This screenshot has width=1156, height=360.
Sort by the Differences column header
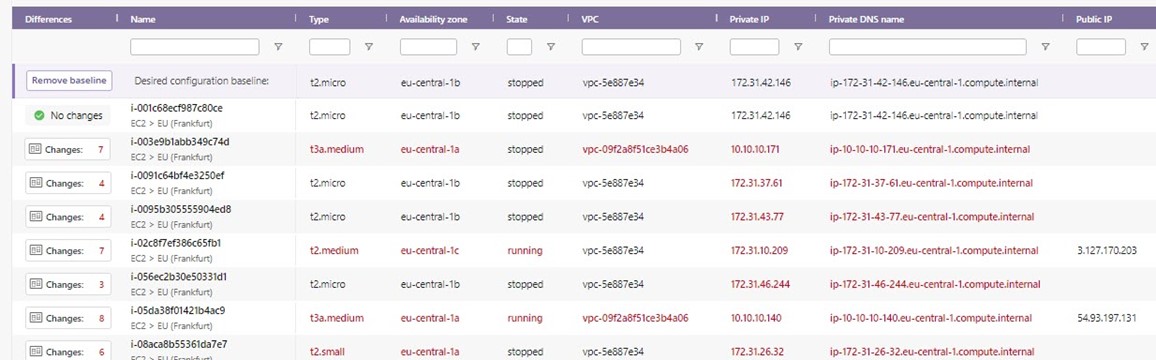click(x=49, y=19)
